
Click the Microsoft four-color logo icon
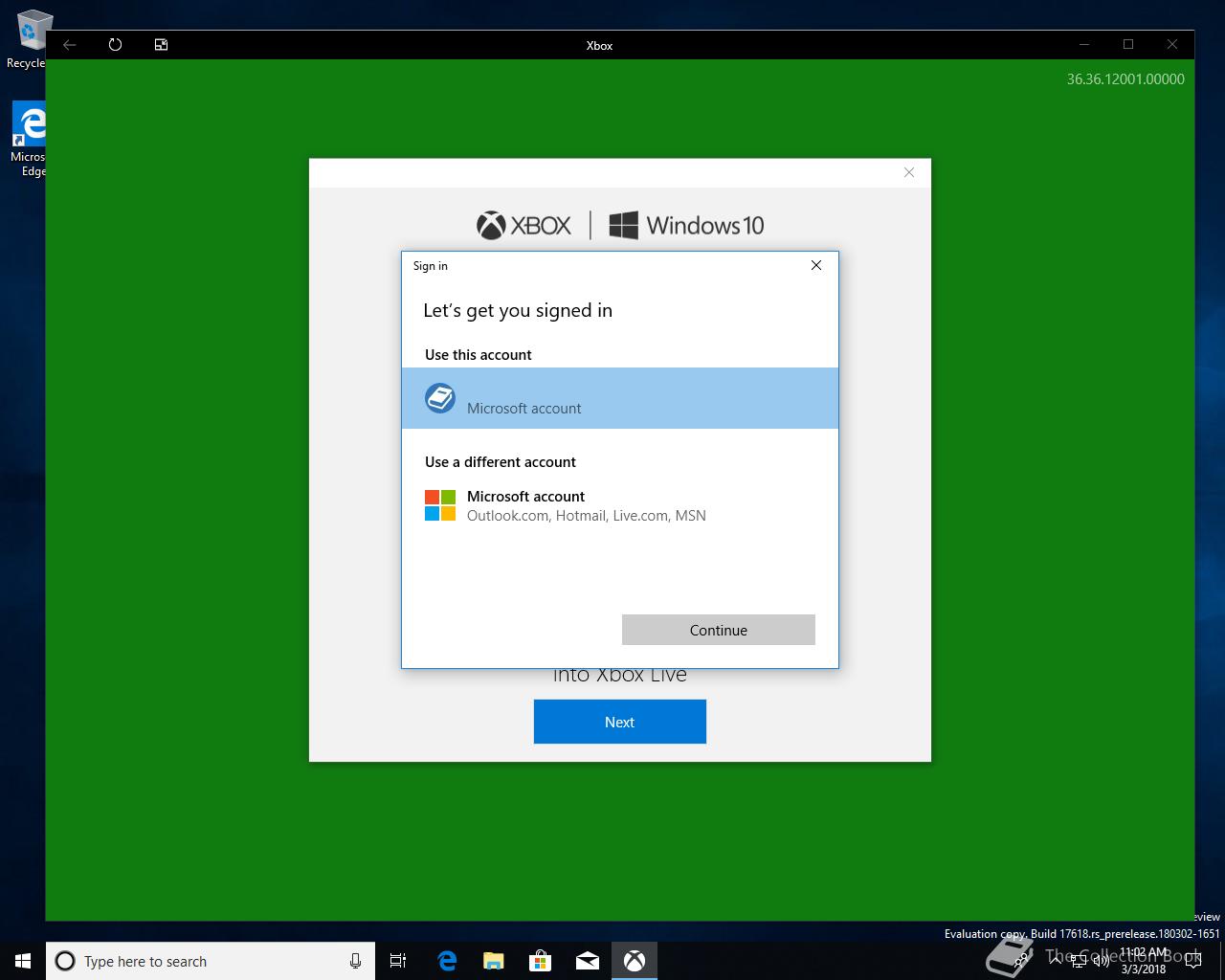(x=440, y=505)
